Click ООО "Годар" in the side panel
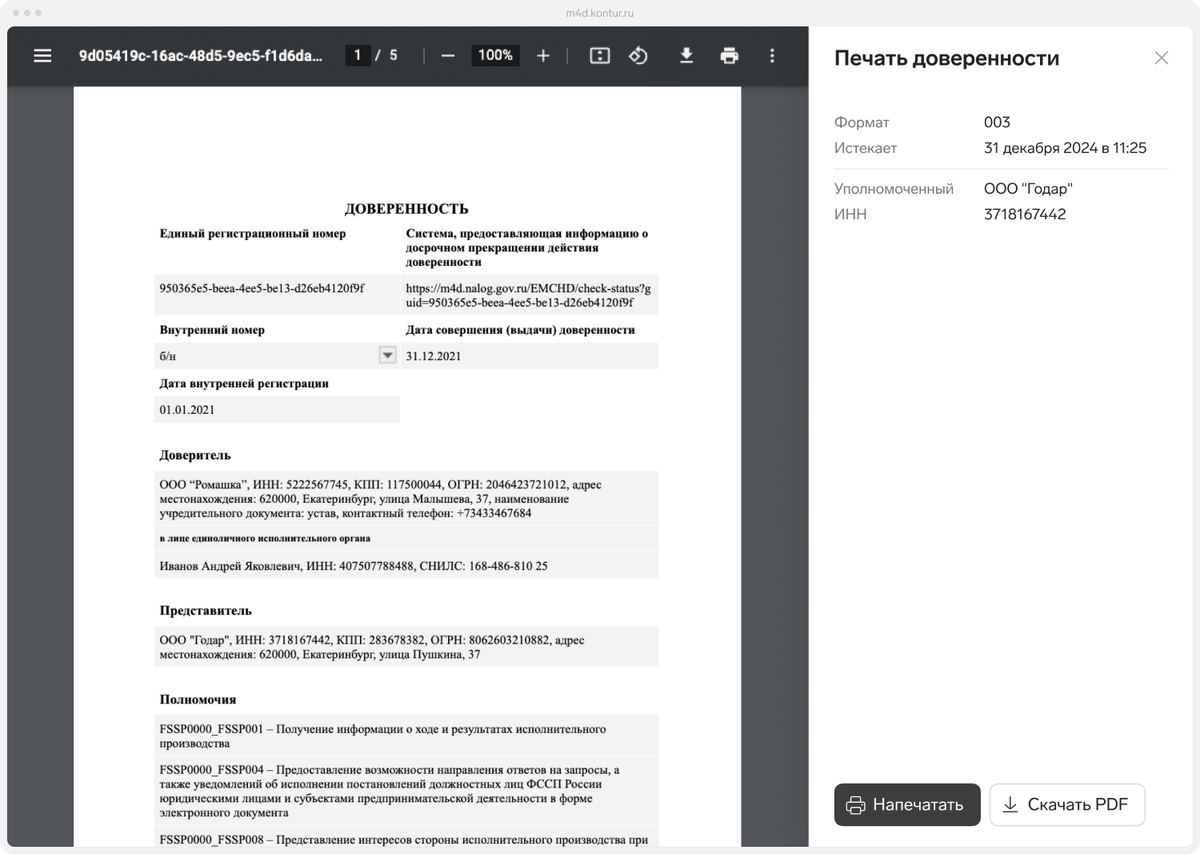Screen dimensions: 1200x854 [x=1028, y=188]
